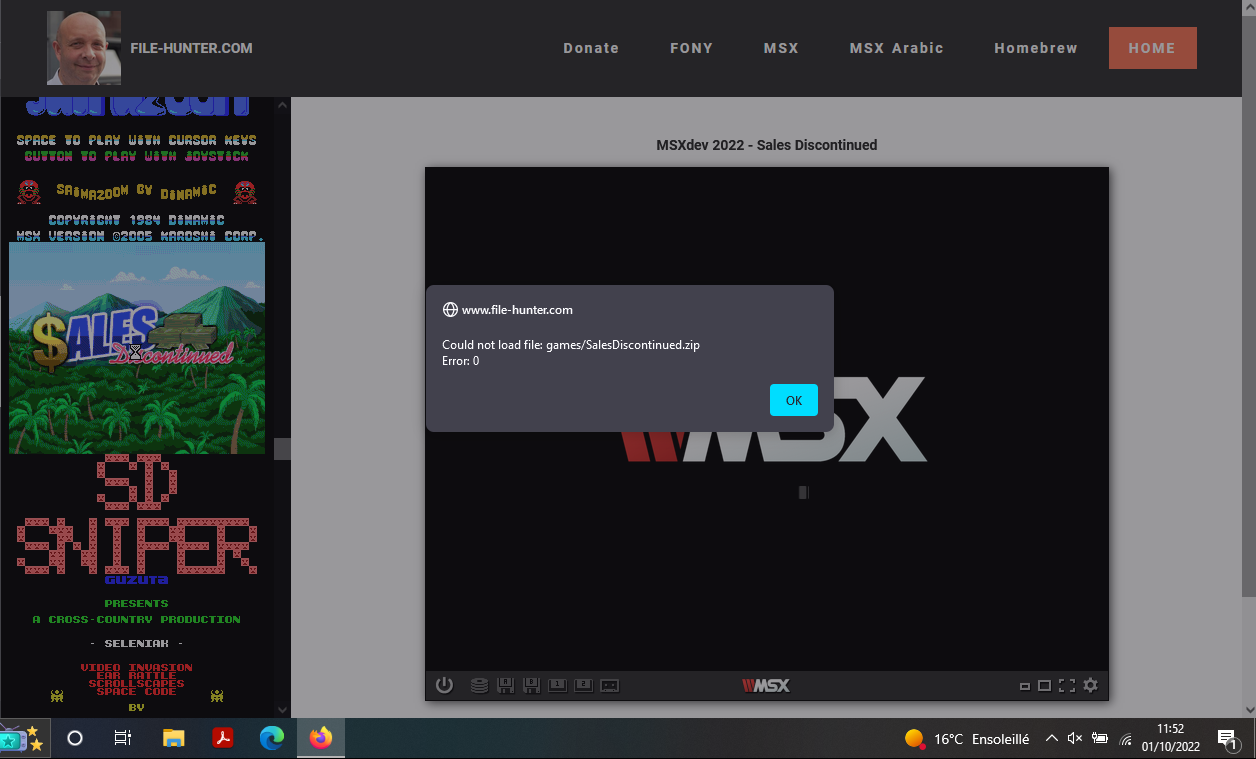
Task: Open cartridge slot 1 icon
Action: 558,685
